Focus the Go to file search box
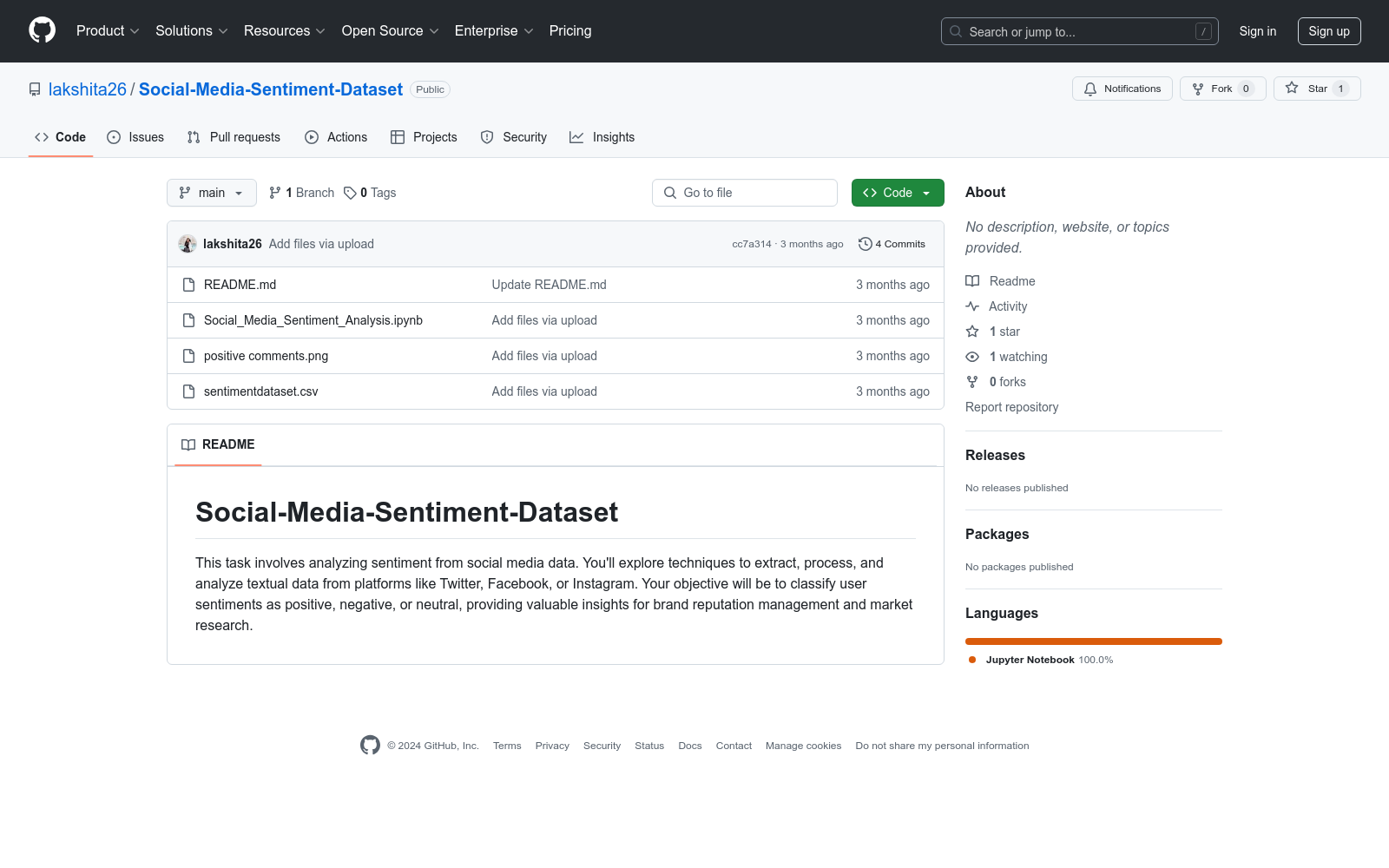The image size is (1389, 868). (x=745, y=193)
